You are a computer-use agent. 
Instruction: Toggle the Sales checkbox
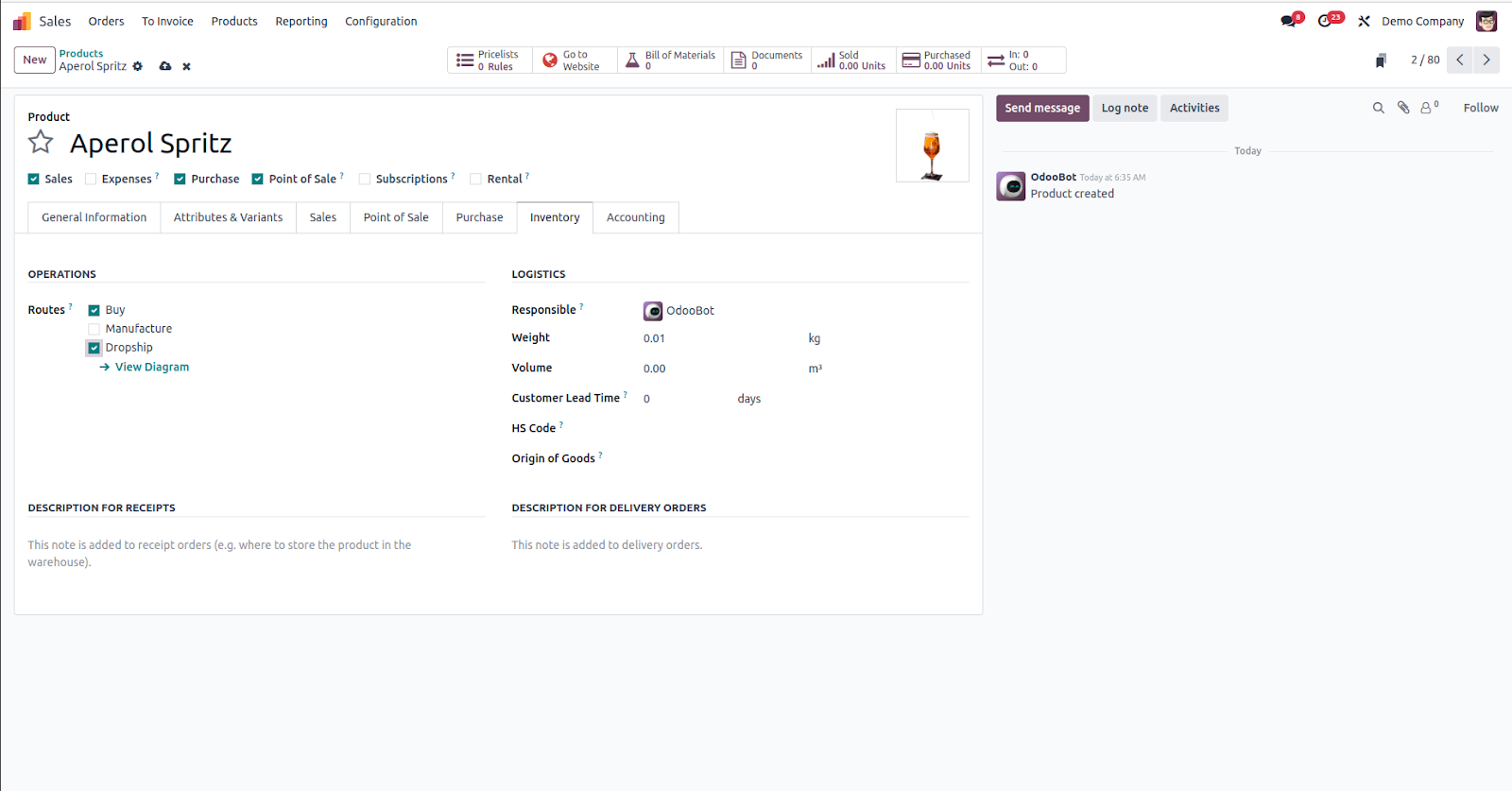(x=34, y=179)
